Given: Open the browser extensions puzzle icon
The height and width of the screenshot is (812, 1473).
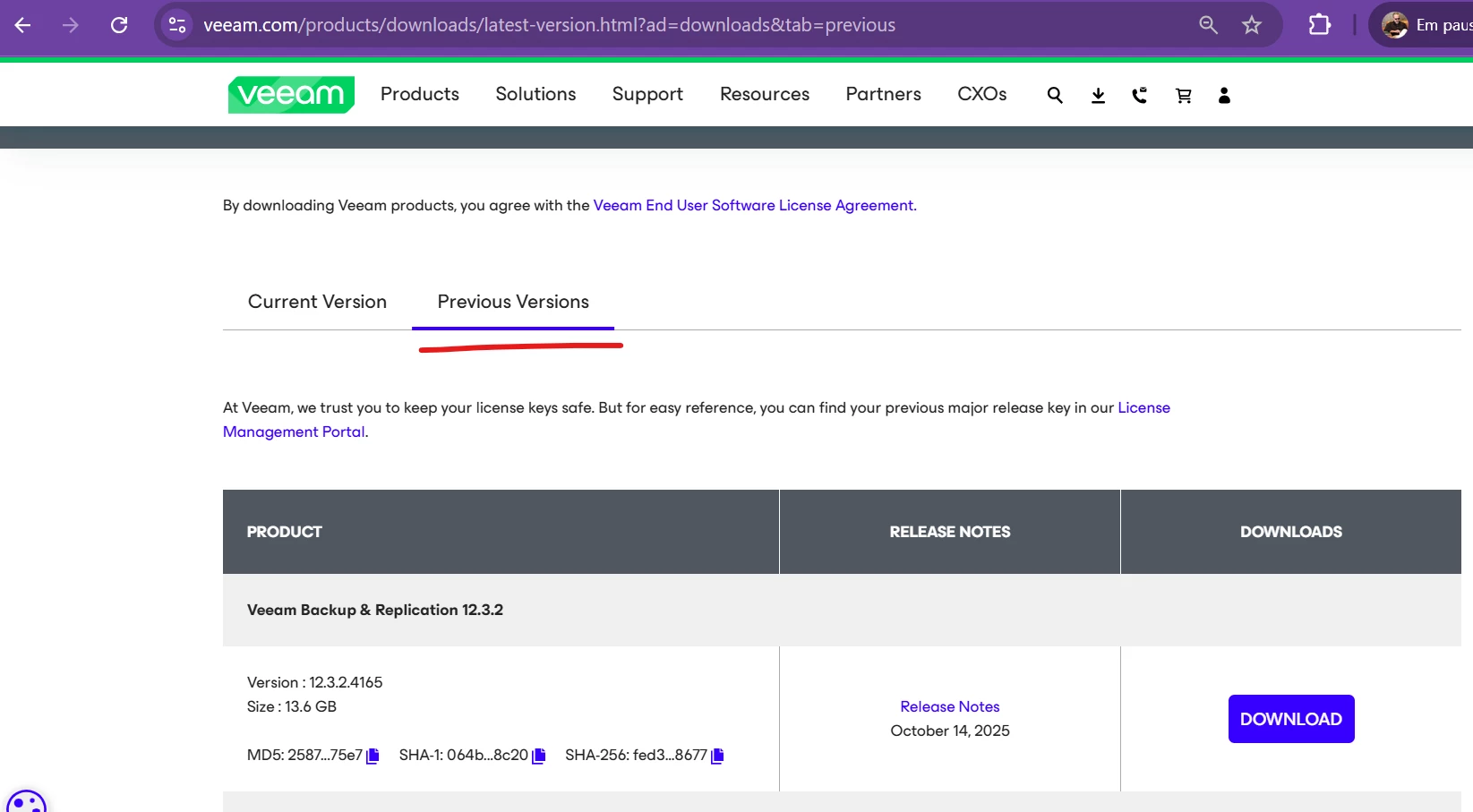Looking at the screenshot, I should 1319,25.
